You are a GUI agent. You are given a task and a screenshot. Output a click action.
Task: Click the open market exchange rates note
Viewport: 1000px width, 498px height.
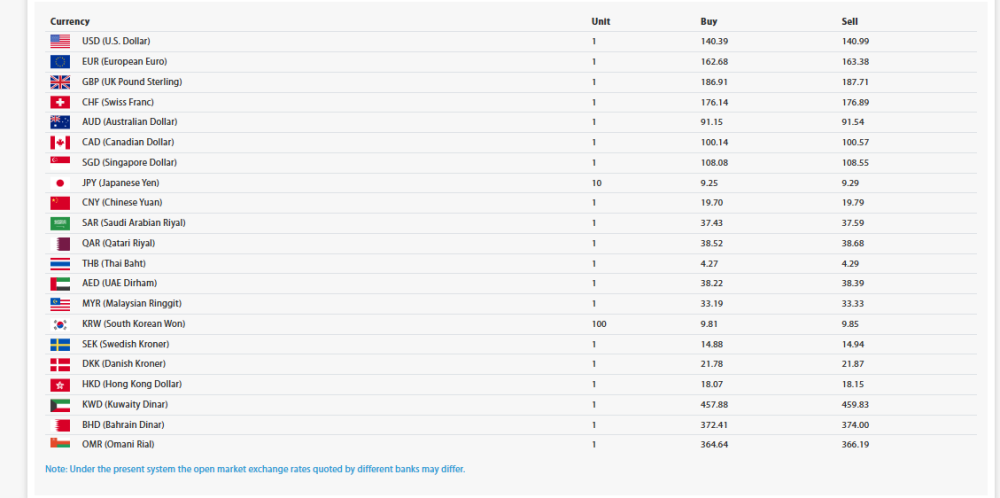point(255,469)
